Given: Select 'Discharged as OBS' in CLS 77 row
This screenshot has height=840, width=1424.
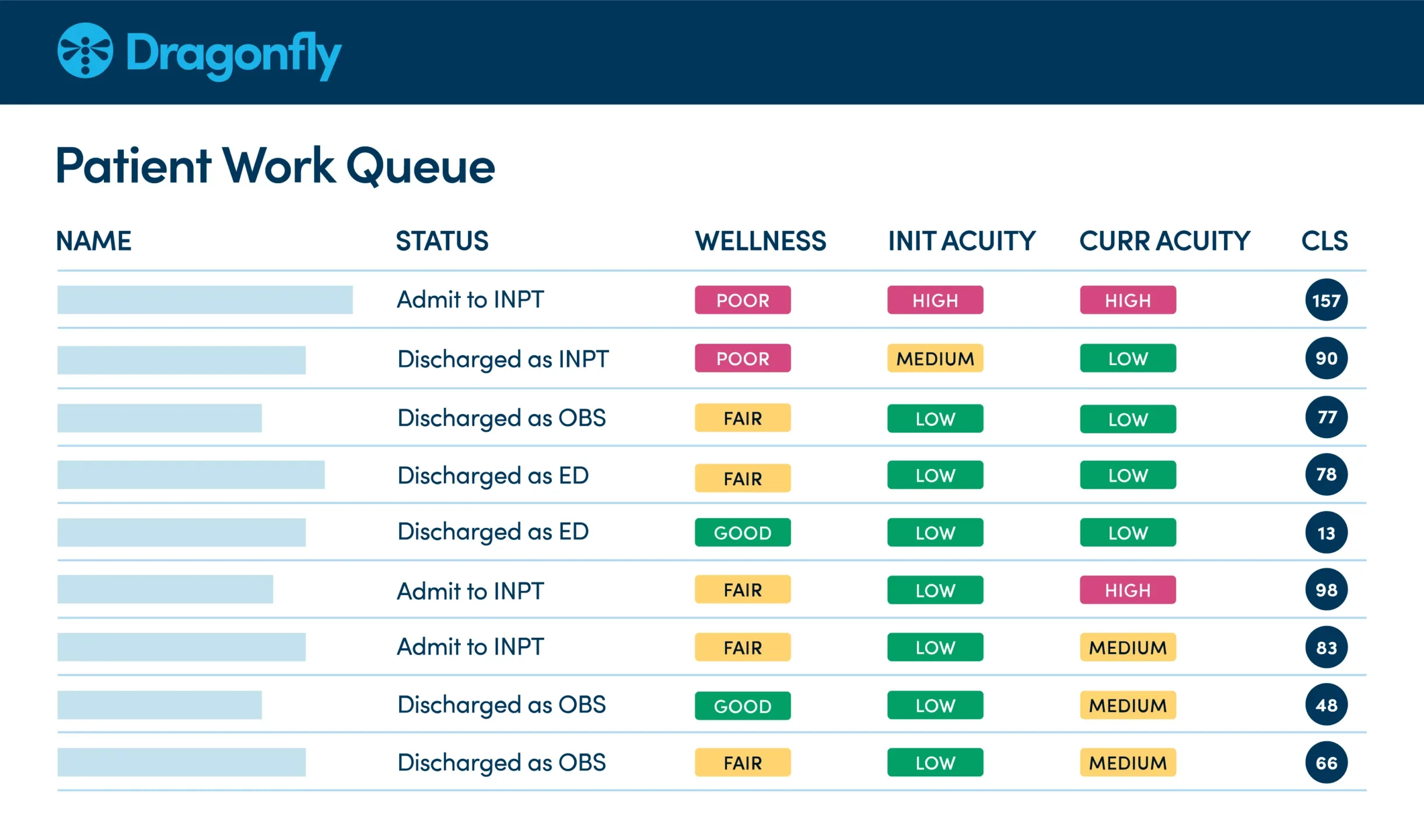Looking at the screenshot, I should 502,418.
